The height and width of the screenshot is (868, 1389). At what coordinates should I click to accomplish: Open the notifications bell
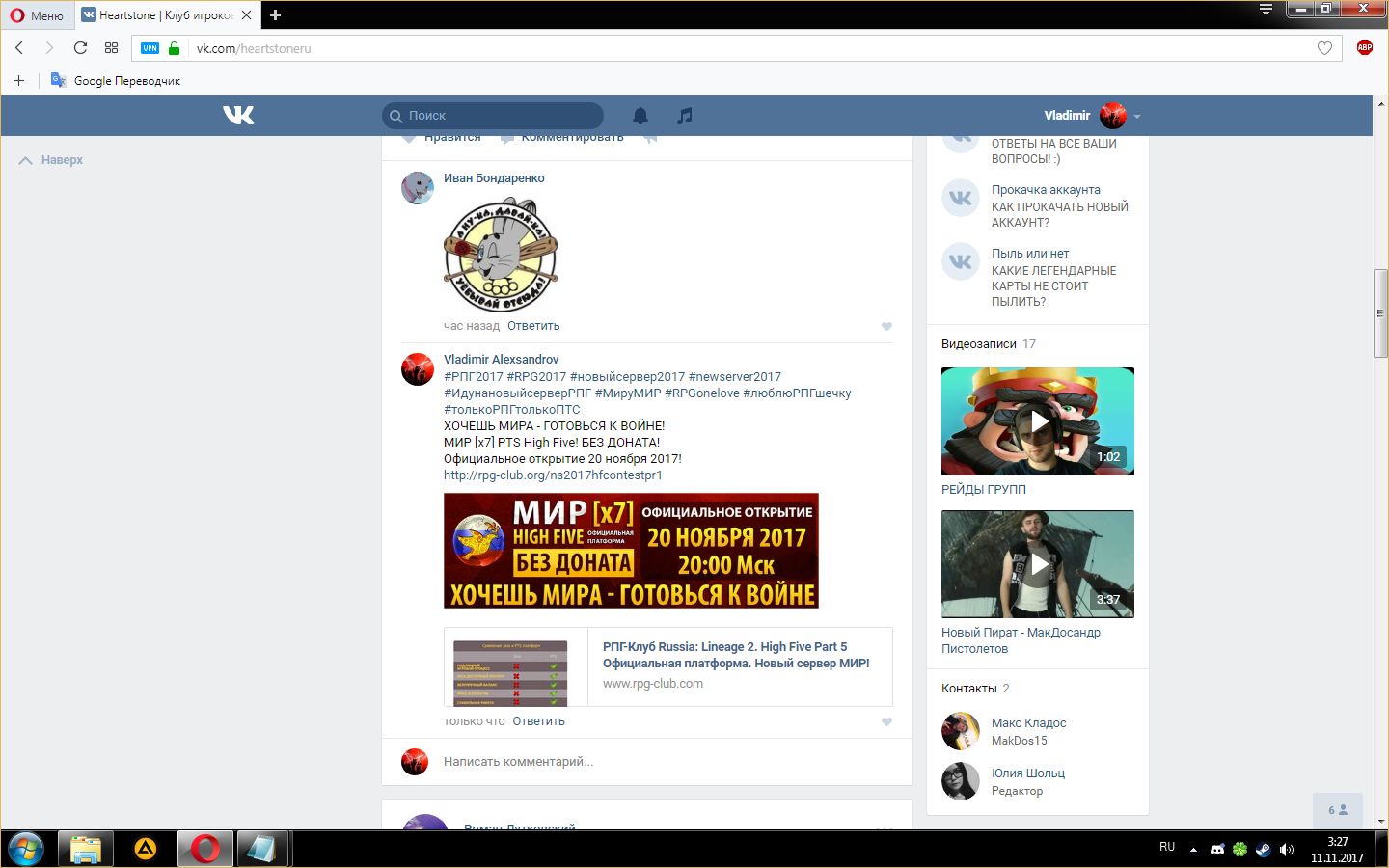pyautogui.click(x=640, y=116)
